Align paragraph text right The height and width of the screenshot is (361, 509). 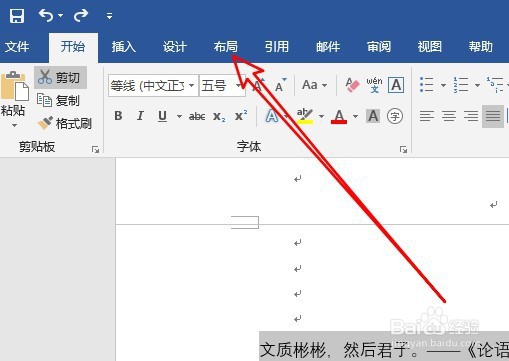point(471,116)
